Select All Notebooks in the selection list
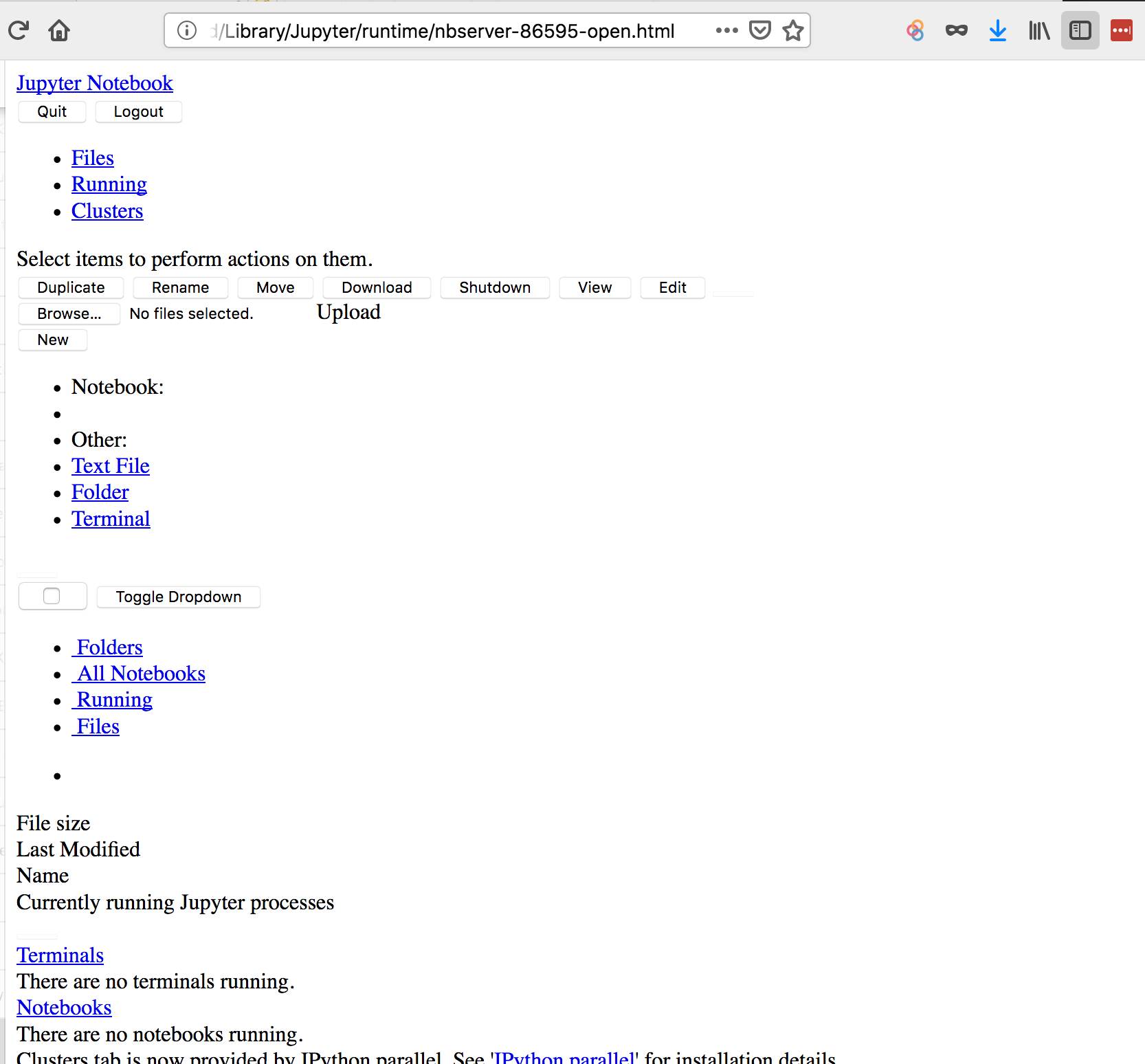This screenshot has width=1145, height=1064. (139, 674)
